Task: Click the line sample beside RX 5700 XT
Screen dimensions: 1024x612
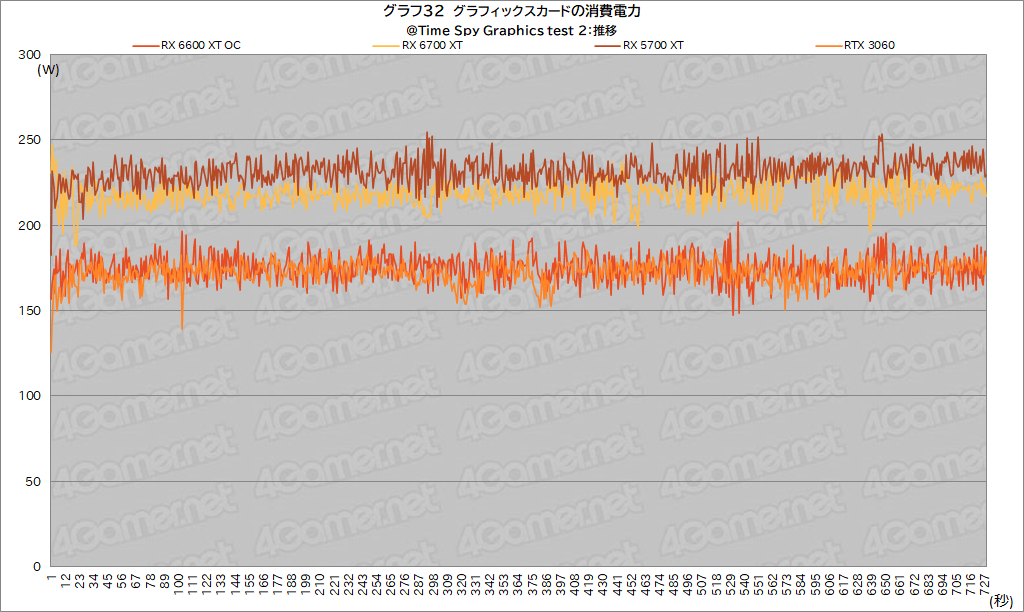Action: 607,46
